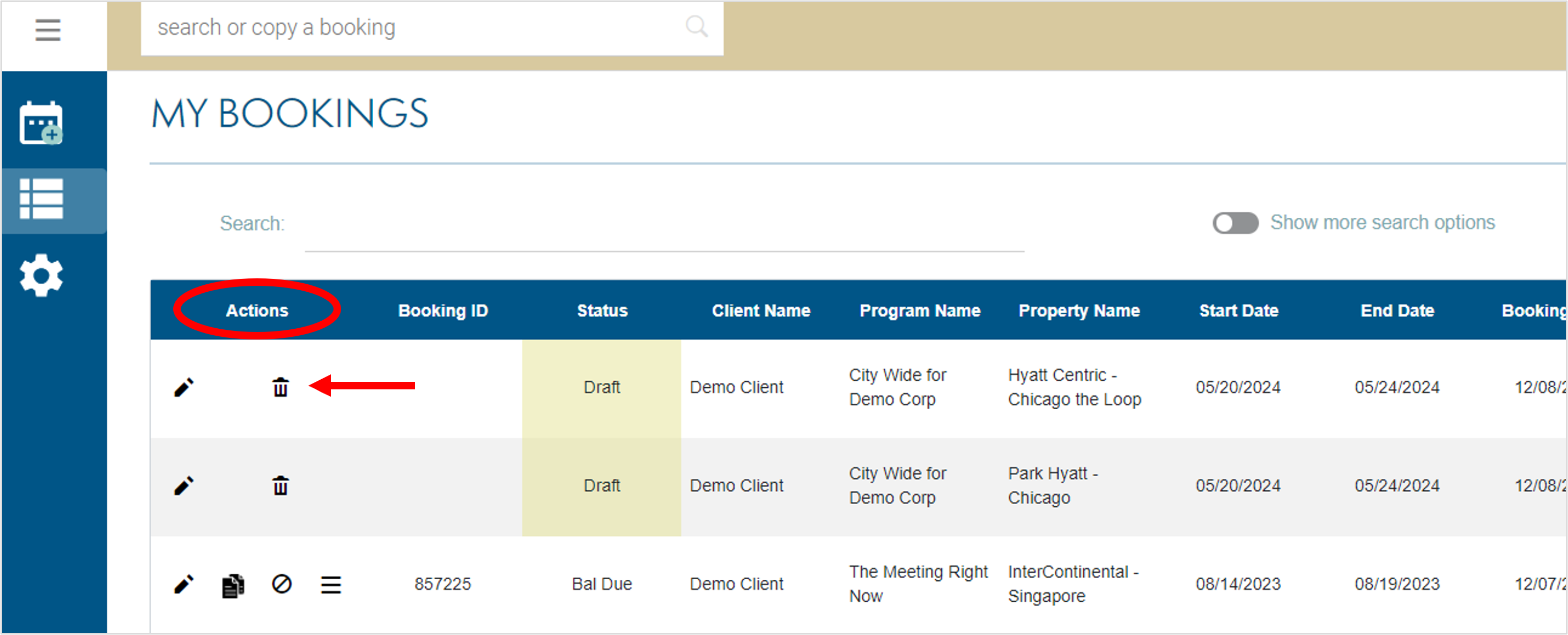Sort by the Status column header

(602, 310)
